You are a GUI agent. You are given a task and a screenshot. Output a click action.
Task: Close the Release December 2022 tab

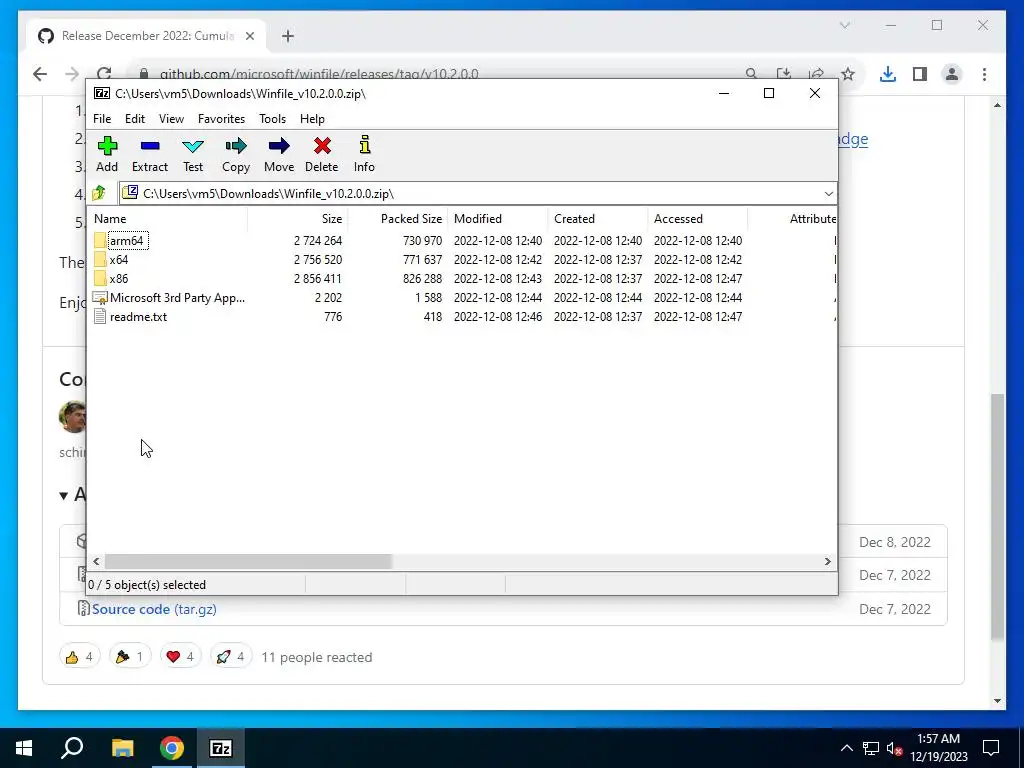click(x=249, y=36)
